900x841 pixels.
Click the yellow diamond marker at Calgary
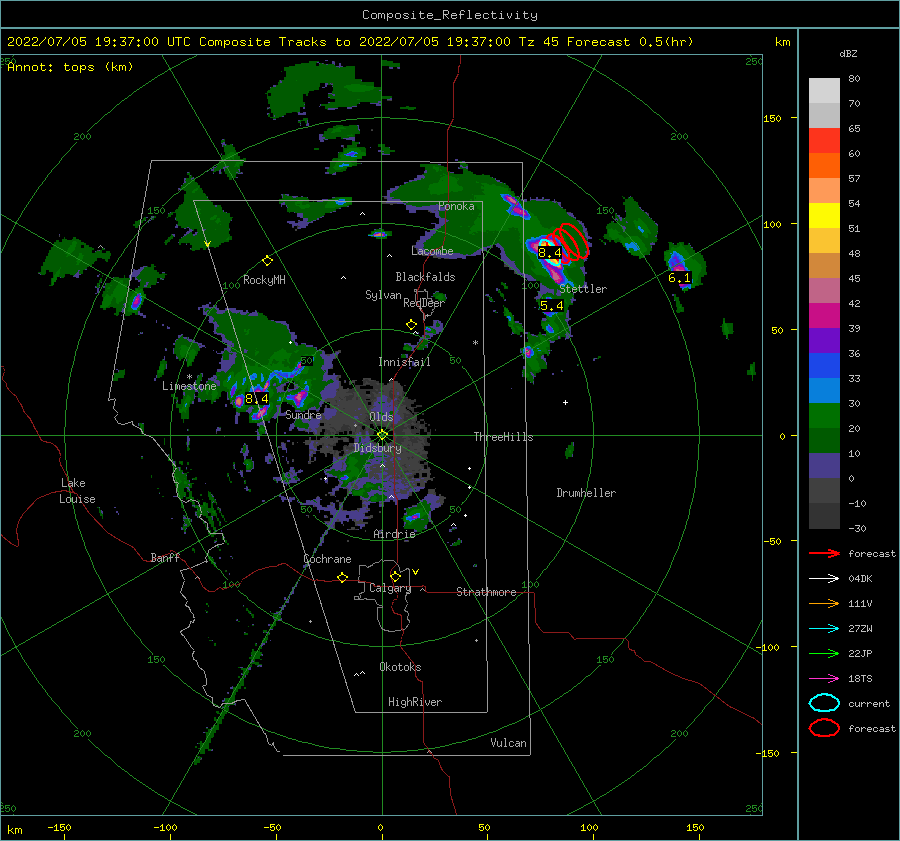click(x=395, y=576)
